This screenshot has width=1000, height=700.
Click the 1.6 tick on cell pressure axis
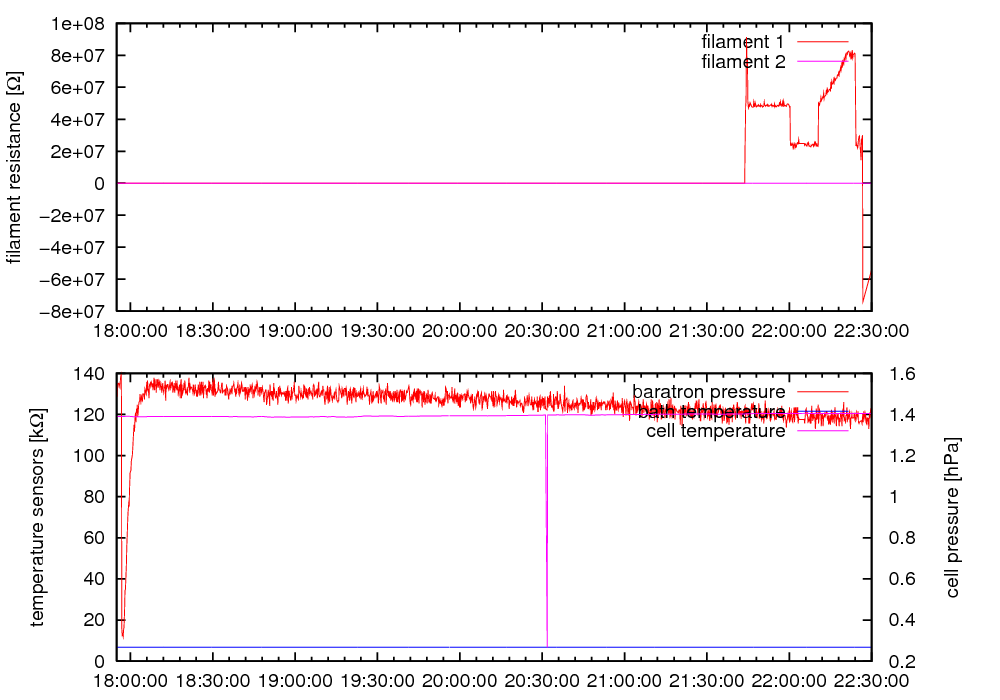[x=898, y=374]
